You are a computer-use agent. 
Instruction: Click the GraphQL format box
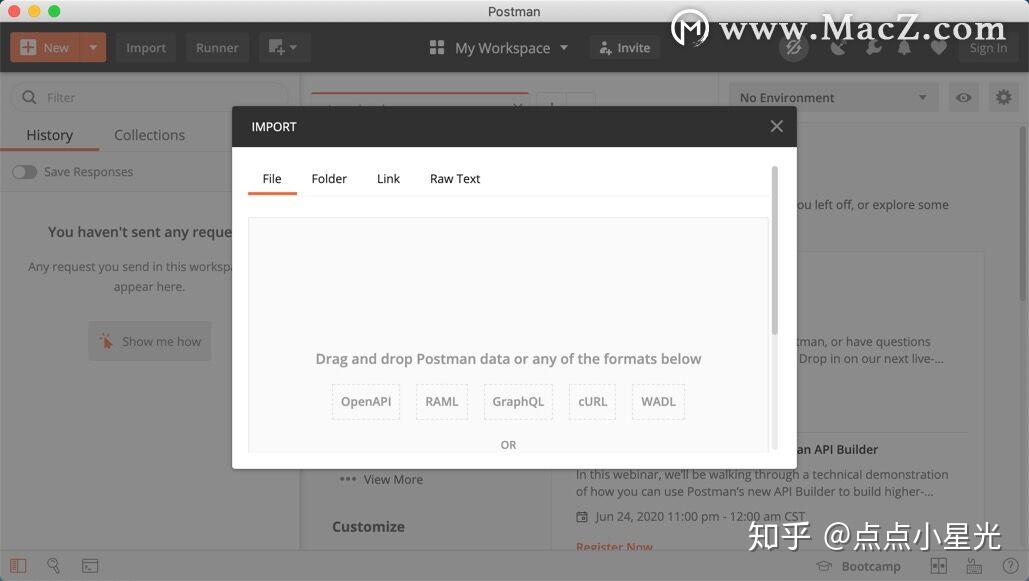tap(518, 402)
